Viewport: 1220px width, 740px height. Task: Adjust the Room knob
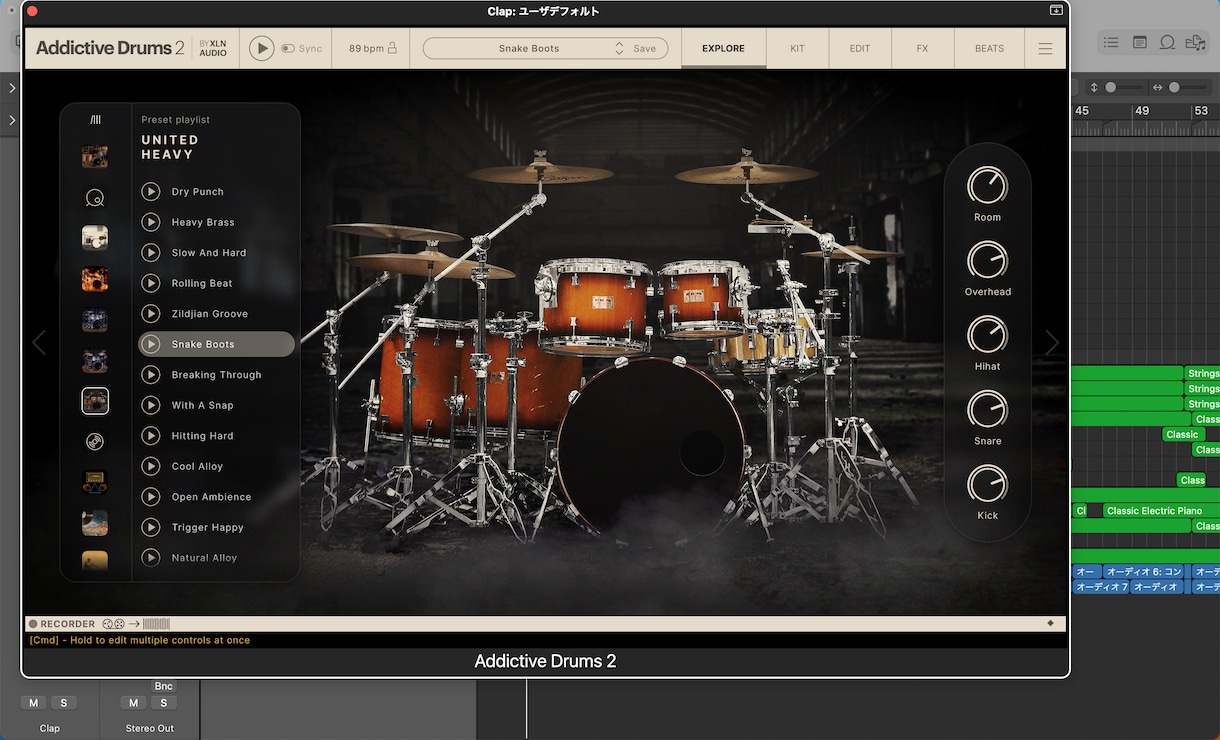click(x=987, y=185)
